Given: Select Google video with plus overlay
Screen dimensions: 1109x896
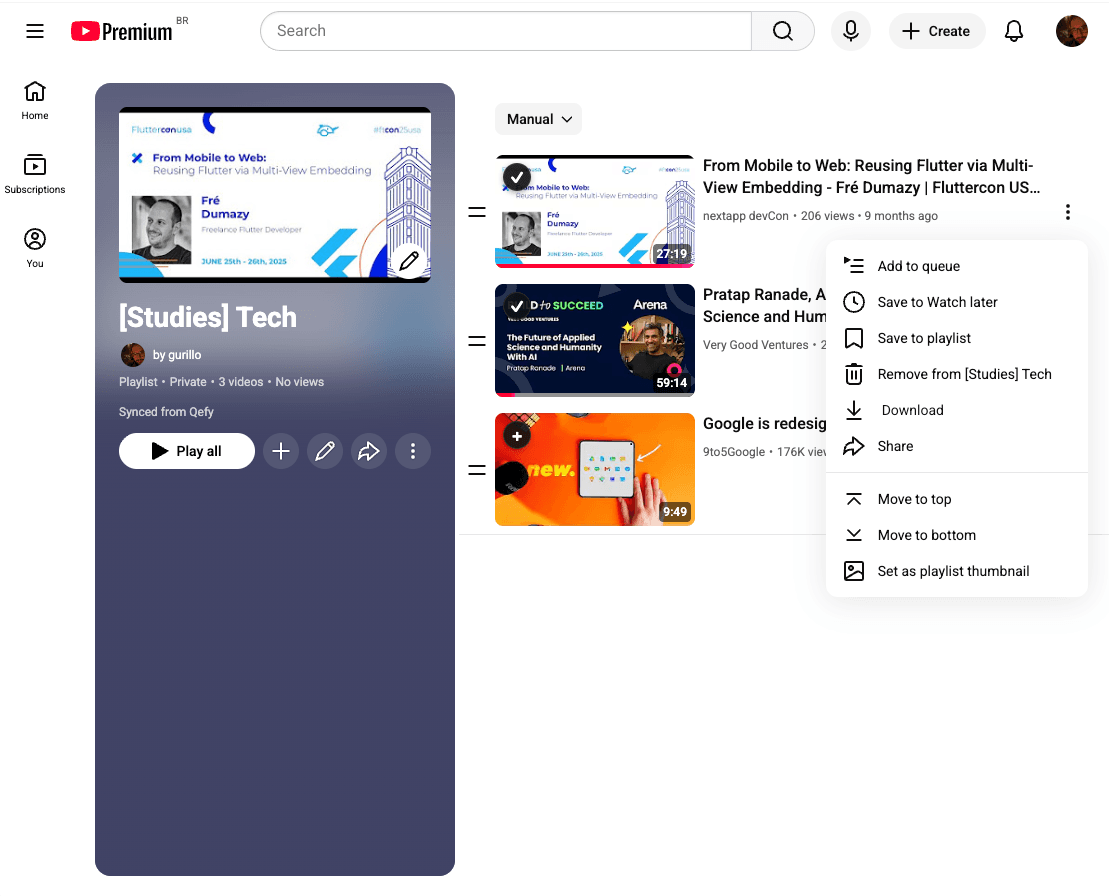Looking at the screenshot, I should point(517,436).
